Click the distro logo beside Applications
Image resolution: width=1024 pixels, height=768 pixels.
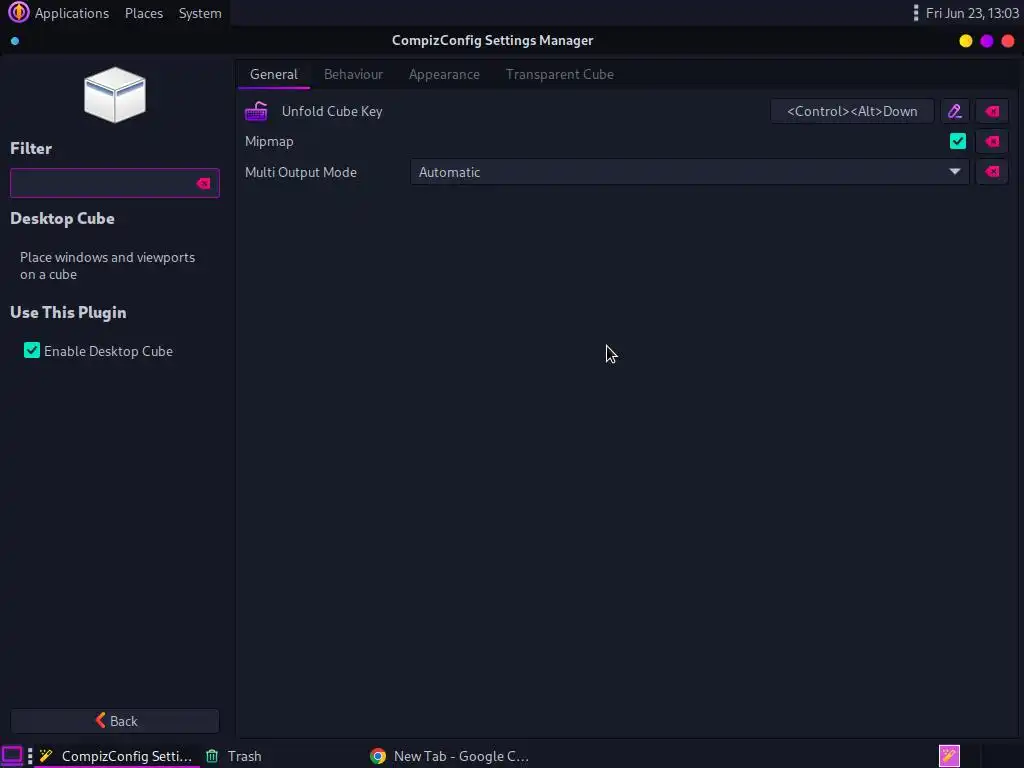click(18, 12)
